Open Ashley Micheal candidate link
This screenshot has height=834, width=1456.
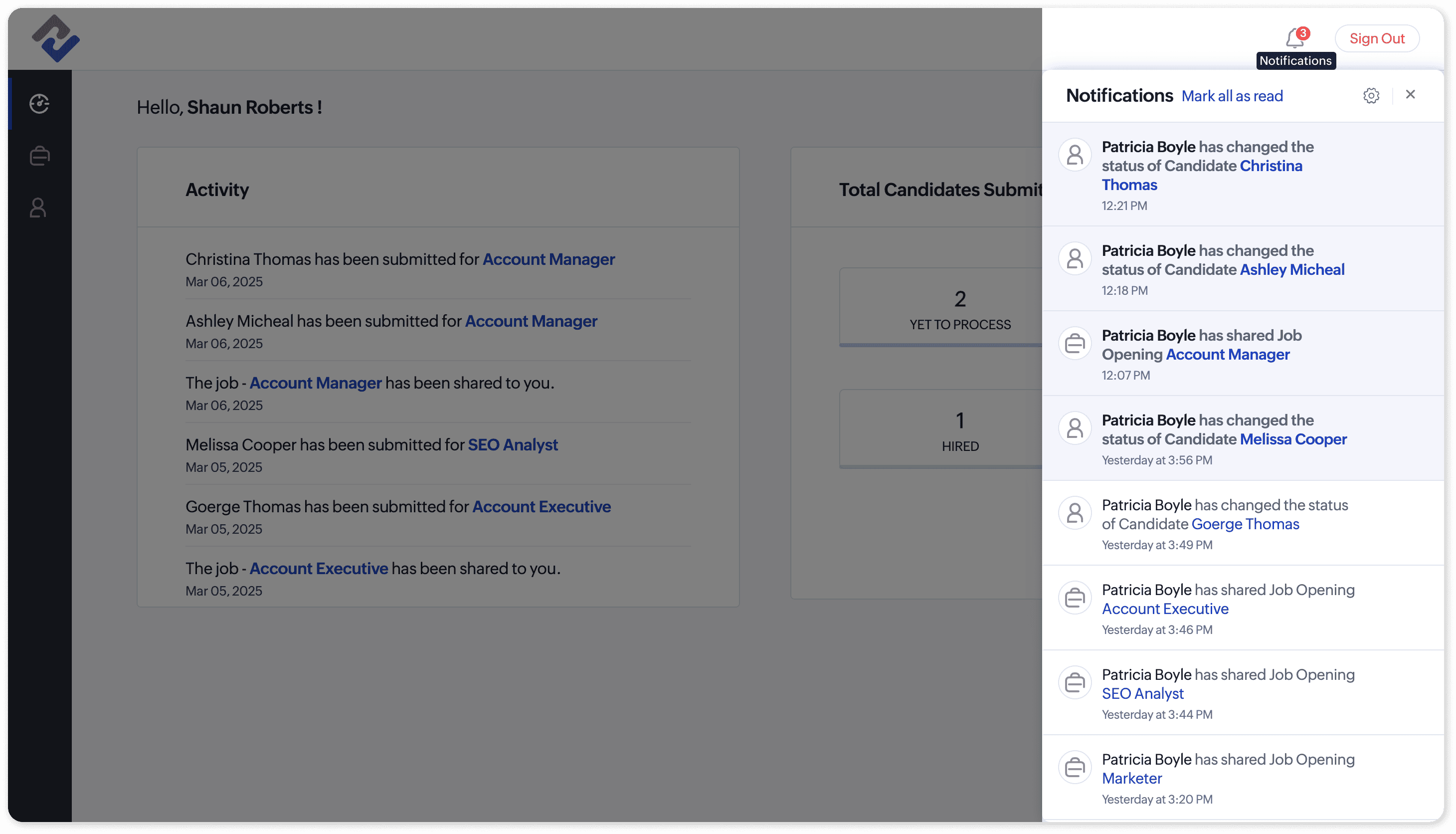pos(1291,270)
